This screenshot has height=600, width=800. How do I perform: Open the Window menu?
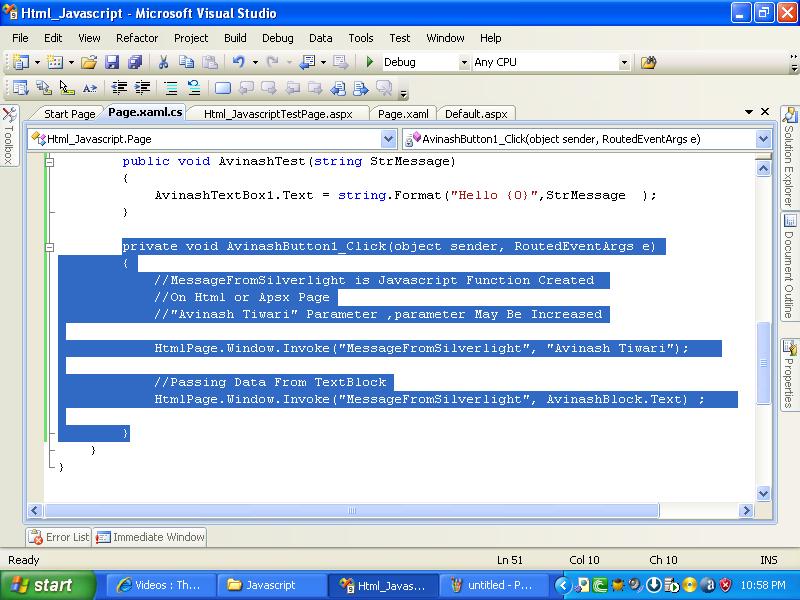coord(445,38)
